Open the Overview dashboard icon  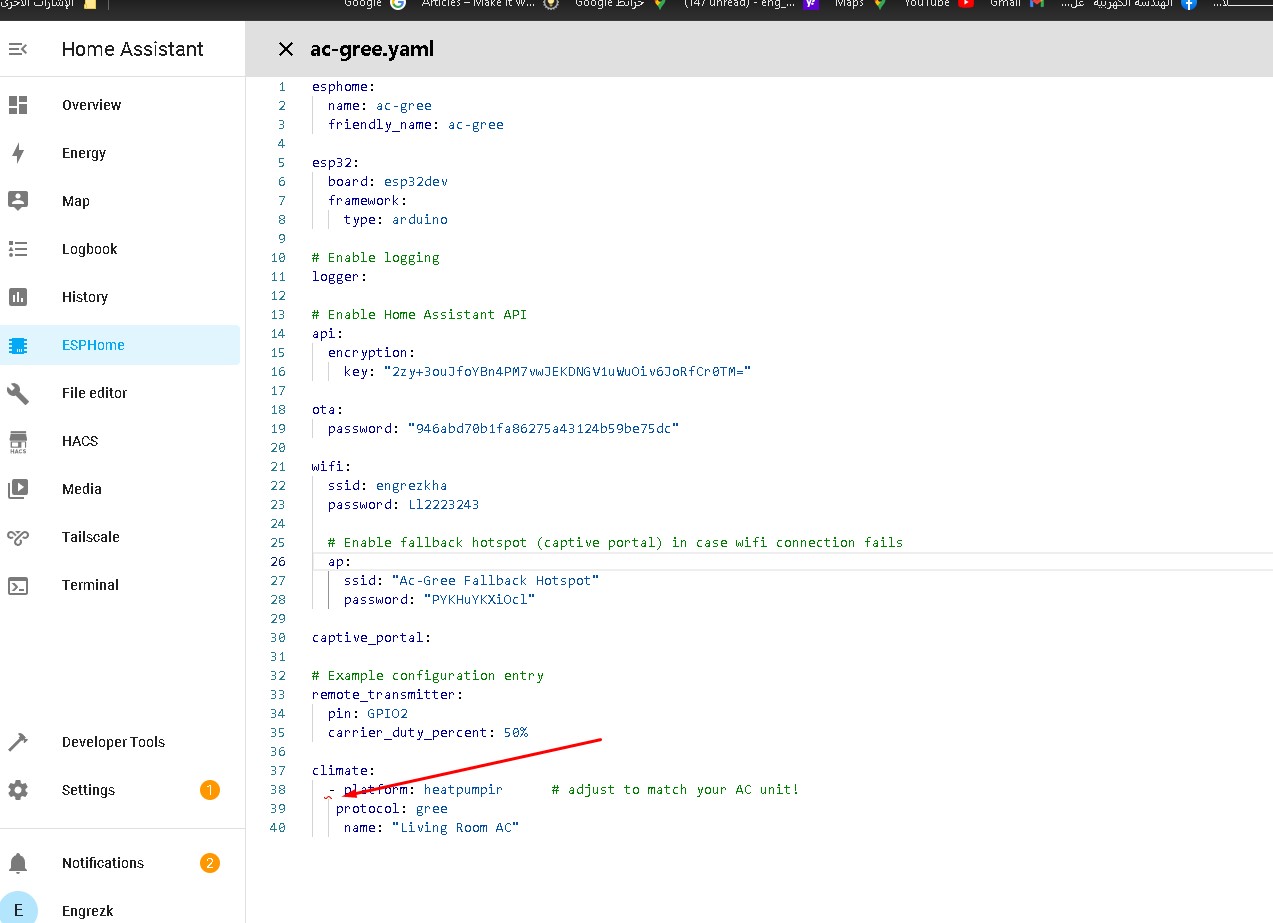pos(18,105)
